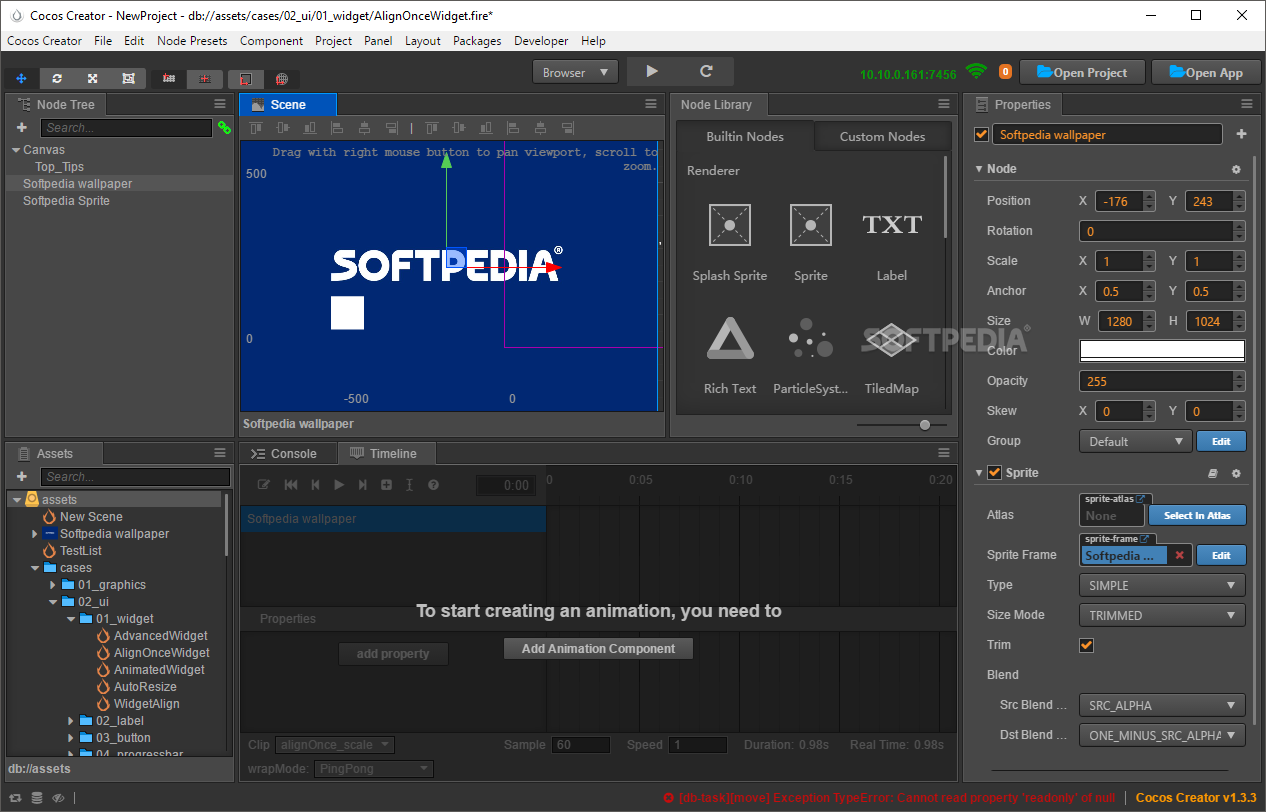Collapse the Node section triangle
Viewport: 1266px width, 812px height.
click(979, 169)
